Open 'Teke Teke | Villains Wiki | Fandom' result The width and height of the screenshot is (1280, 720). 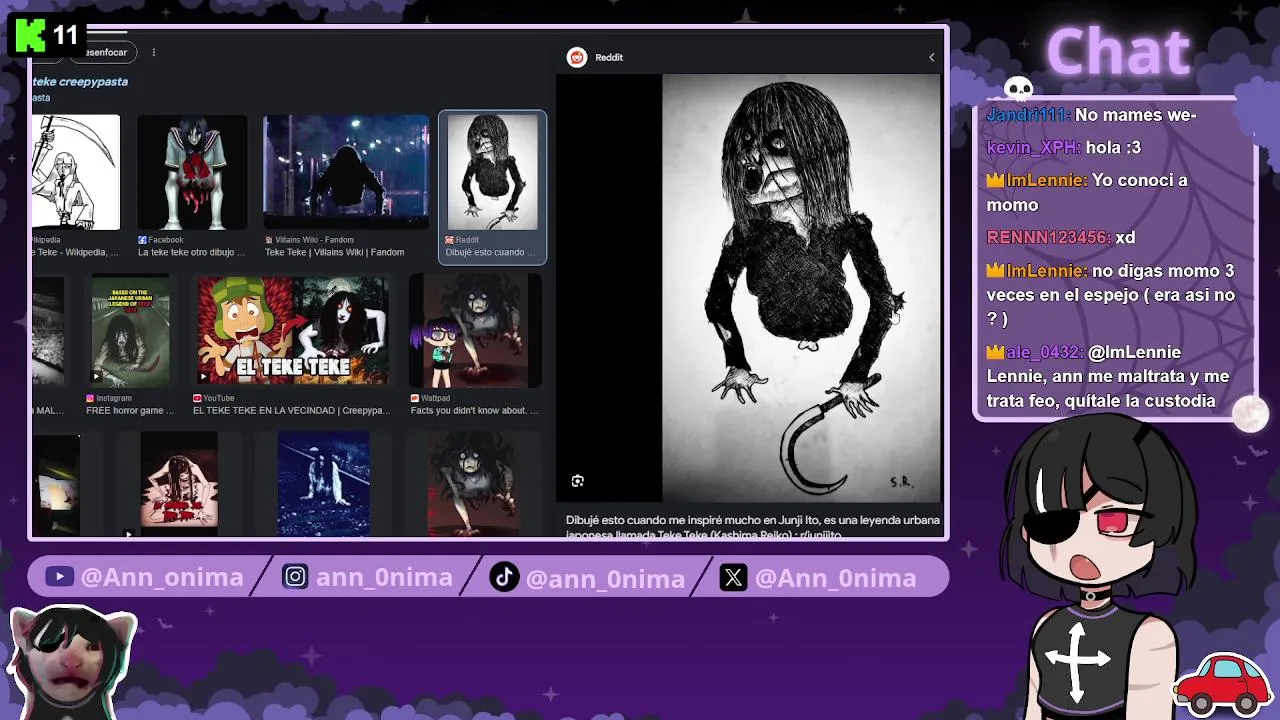(x=334, y=253)
